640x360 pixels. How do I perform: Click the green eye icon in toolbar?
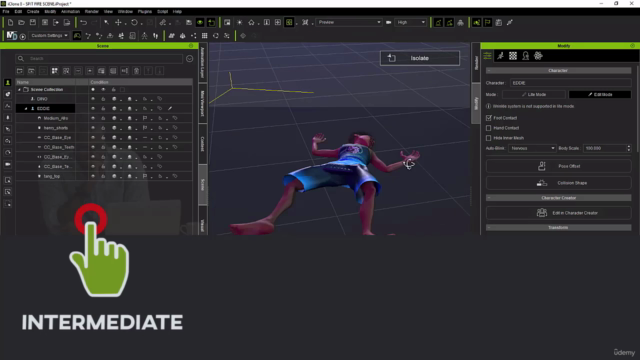[200, 22]
